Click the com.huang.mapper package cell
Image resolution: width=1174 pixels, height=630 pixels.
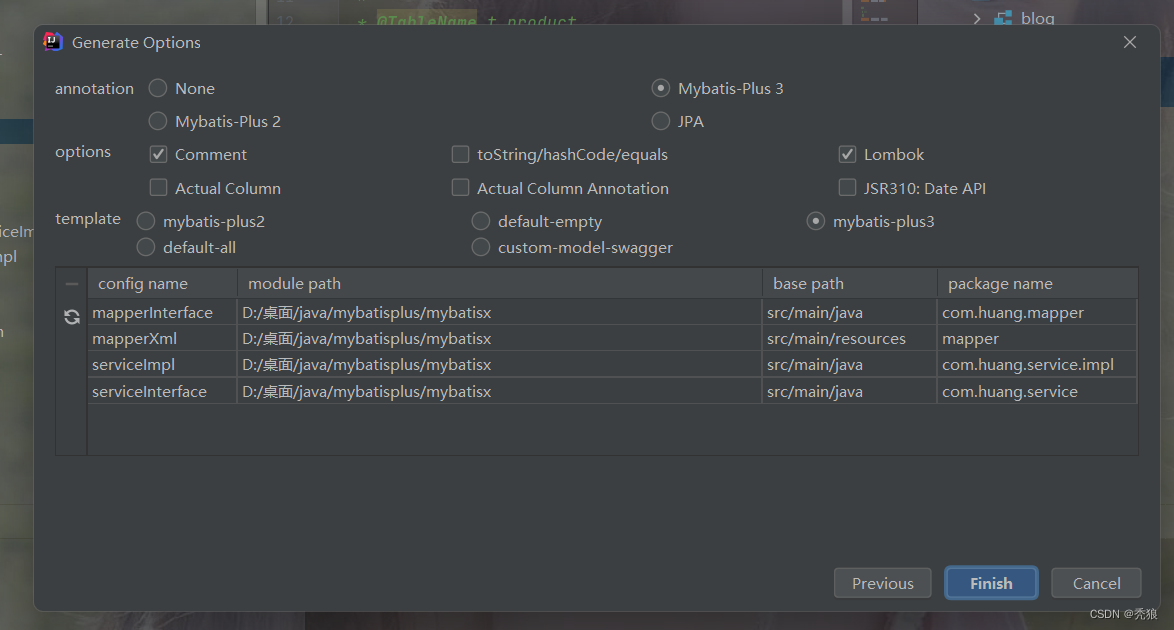[x=1038, y=312]
